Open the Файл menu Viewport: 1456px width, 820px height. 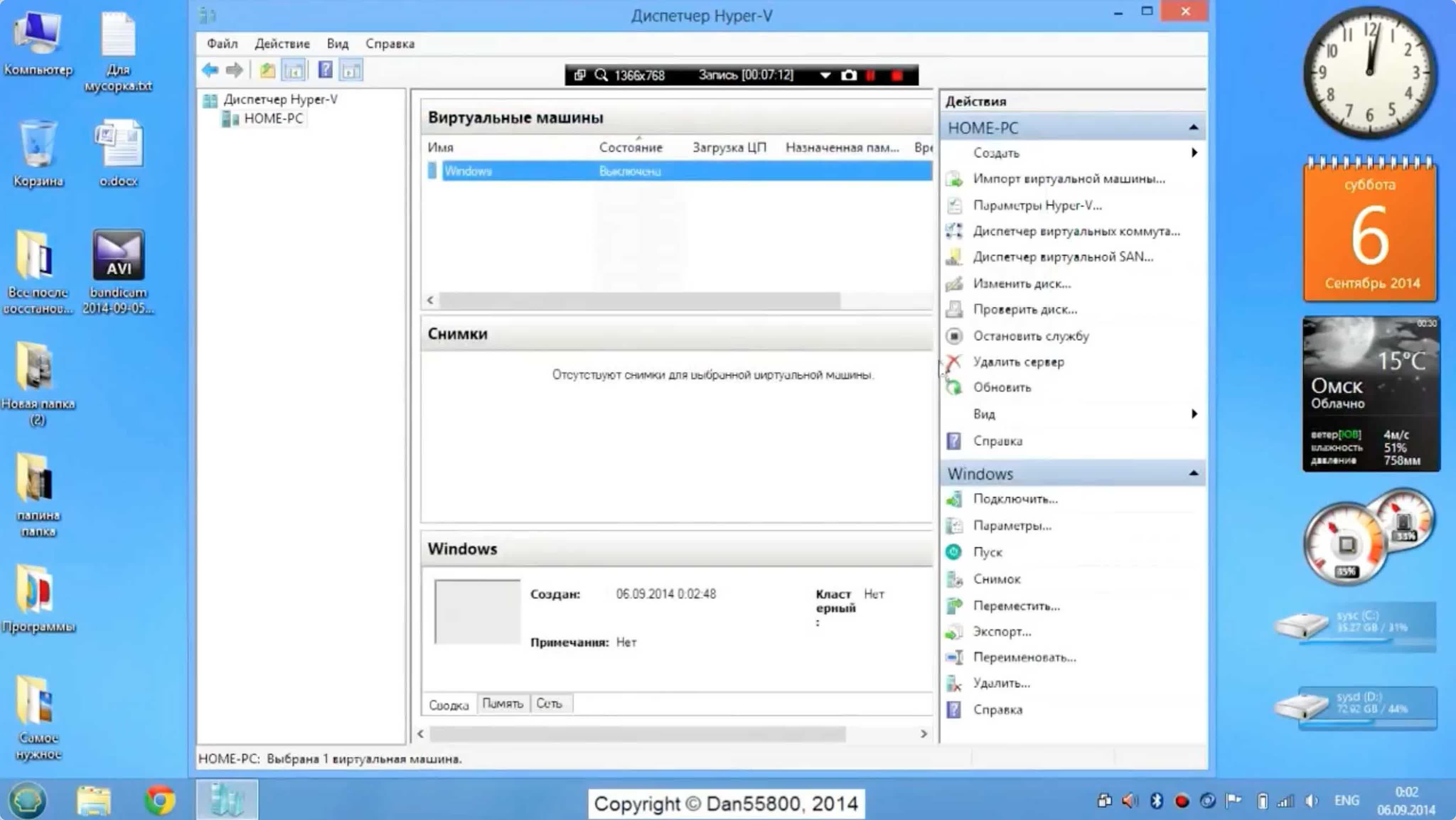tap(222, 43)
